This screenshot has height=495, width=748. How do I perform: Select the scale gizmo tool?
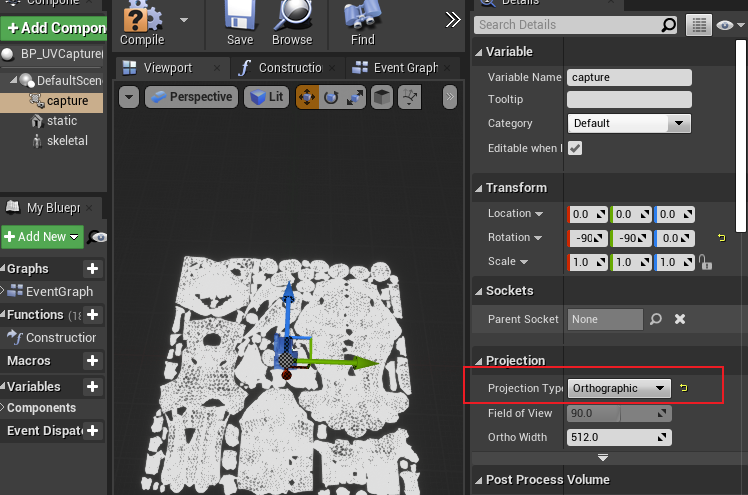point(354,97)
